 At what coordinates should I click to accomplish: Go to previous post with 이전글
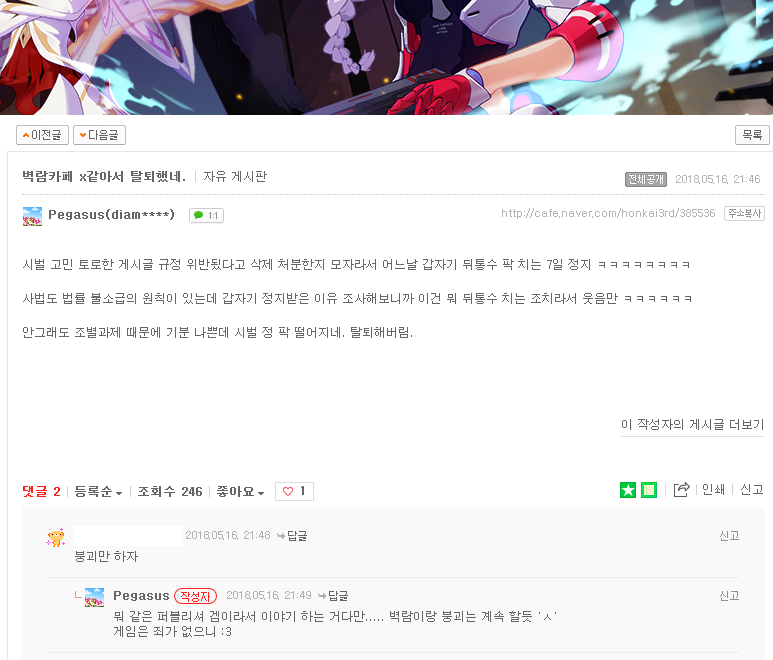(42, 135)
